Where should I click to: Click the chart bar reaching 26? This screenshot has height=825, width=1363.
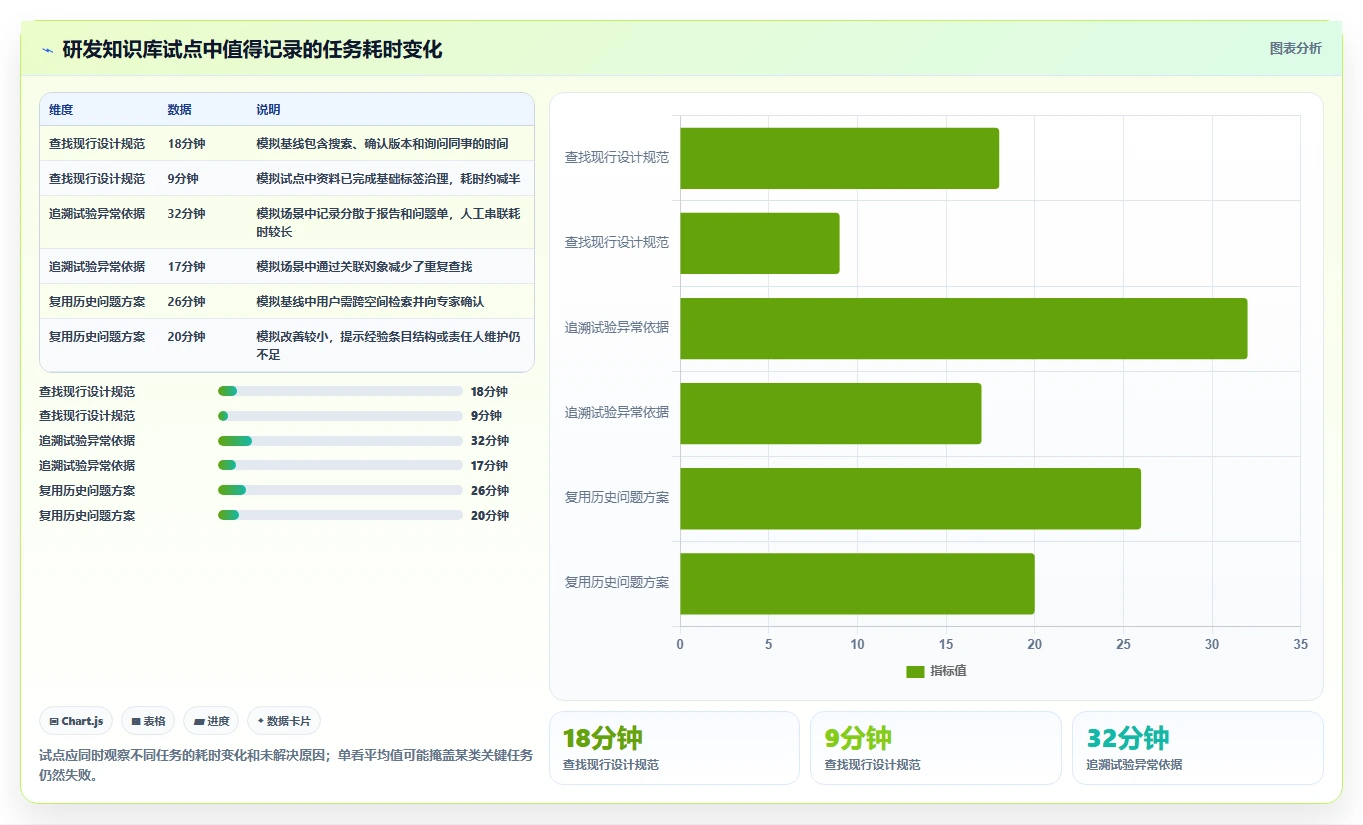click(x=910, y=499)
